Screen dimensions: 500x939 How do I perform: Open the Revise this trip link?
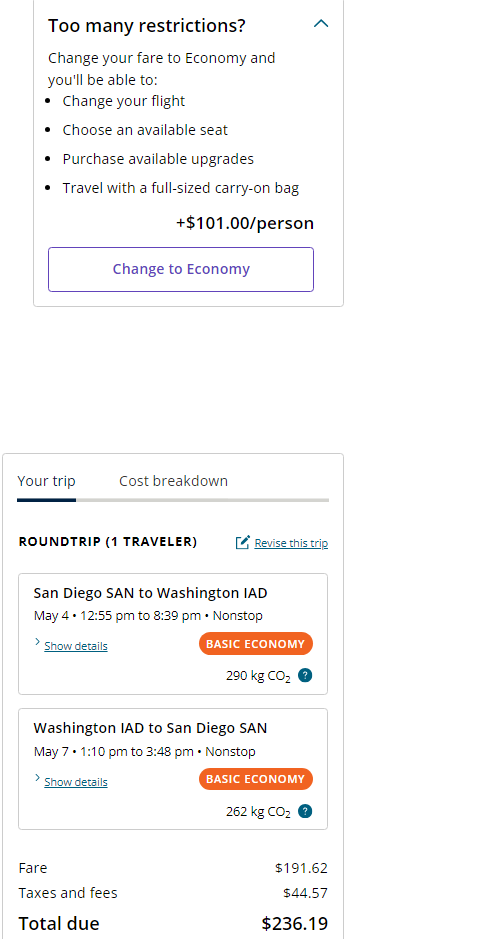click(x=291, y=543)
